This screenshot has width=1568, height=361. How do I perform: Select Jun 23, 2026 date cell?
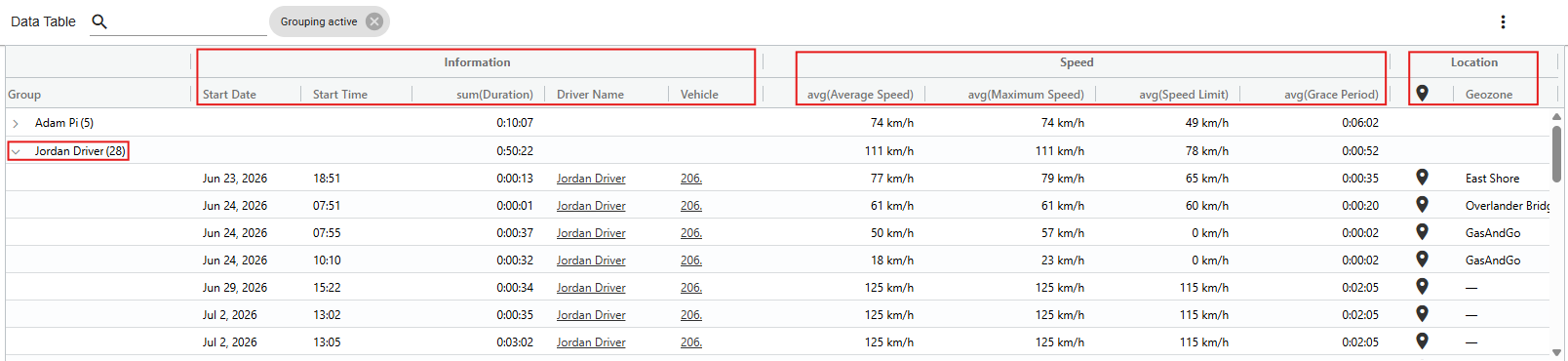[x=235, y=179]
